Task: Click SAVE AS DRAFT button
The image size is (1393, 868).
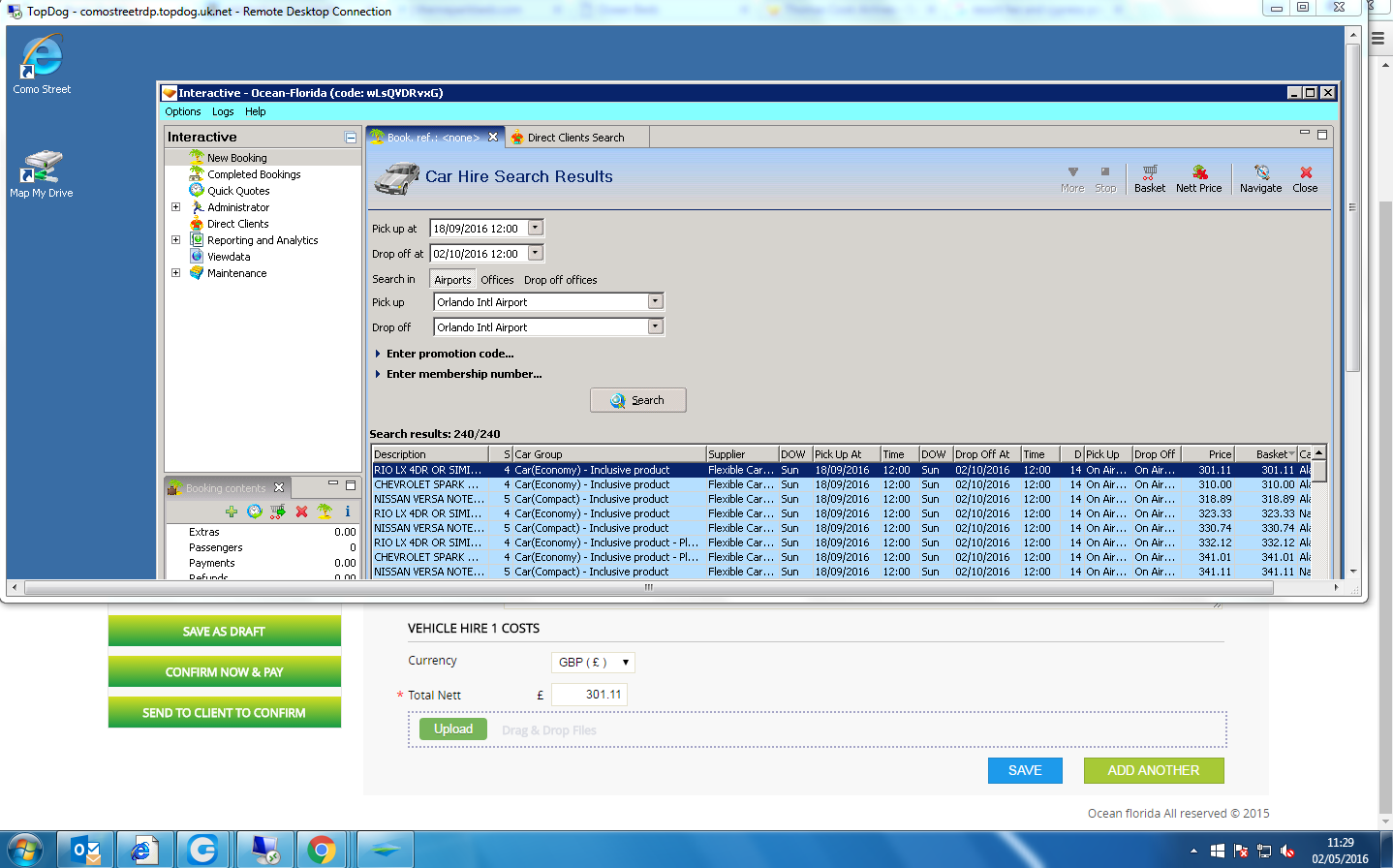Action: (x=225, y=631)
